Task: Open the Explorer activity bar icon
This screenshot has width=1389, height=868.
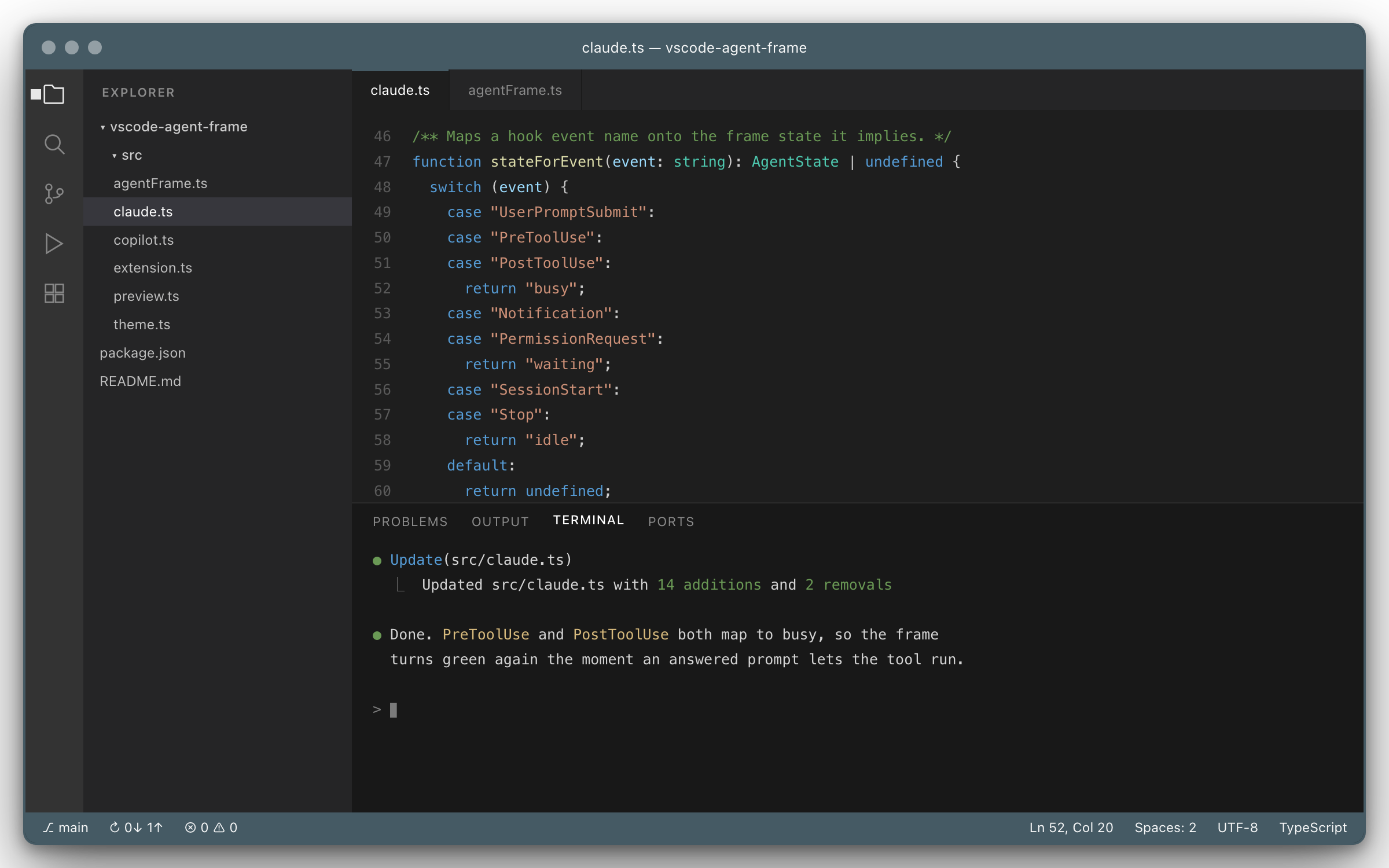Action: (54, 94)
